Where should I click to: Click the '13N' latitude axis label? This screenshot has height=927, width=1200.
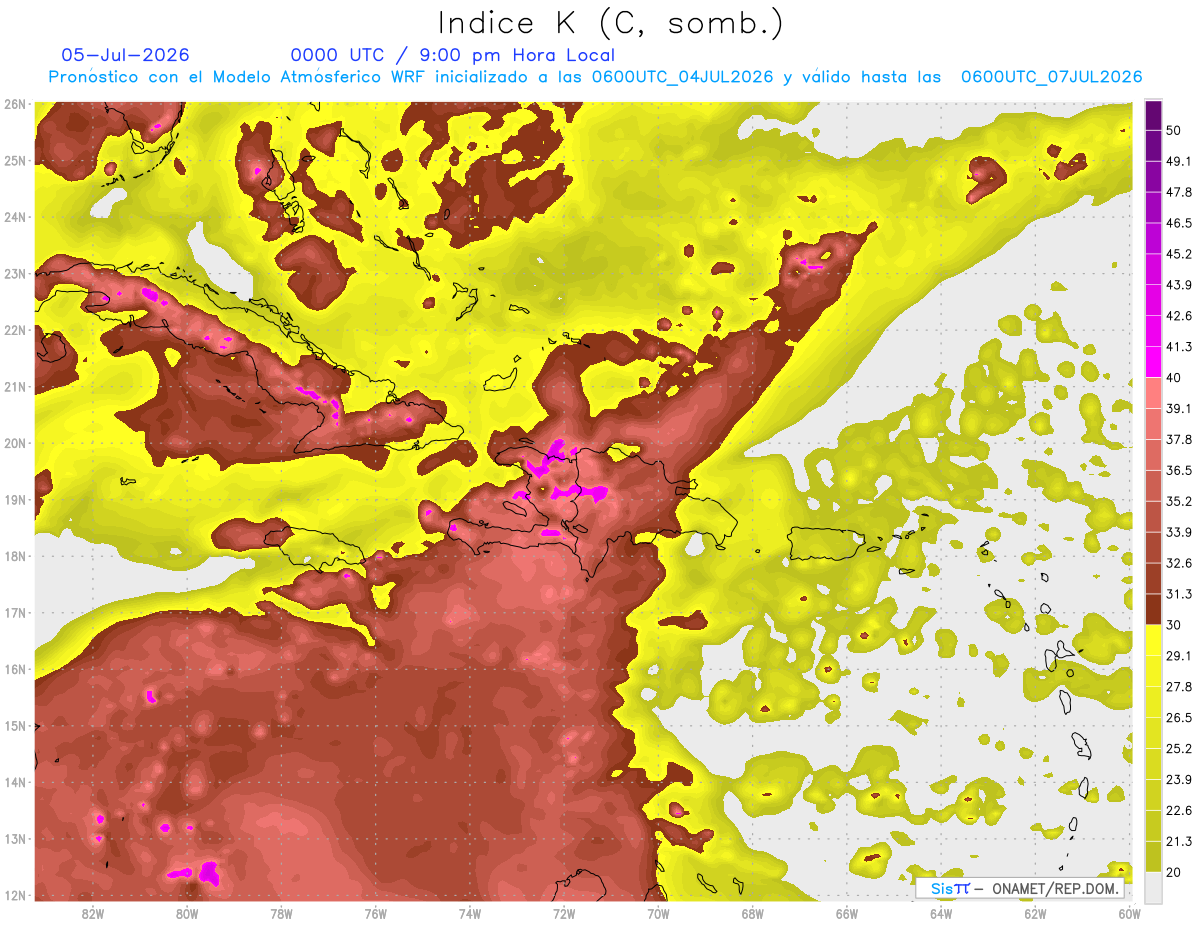[x=14, y=839]
